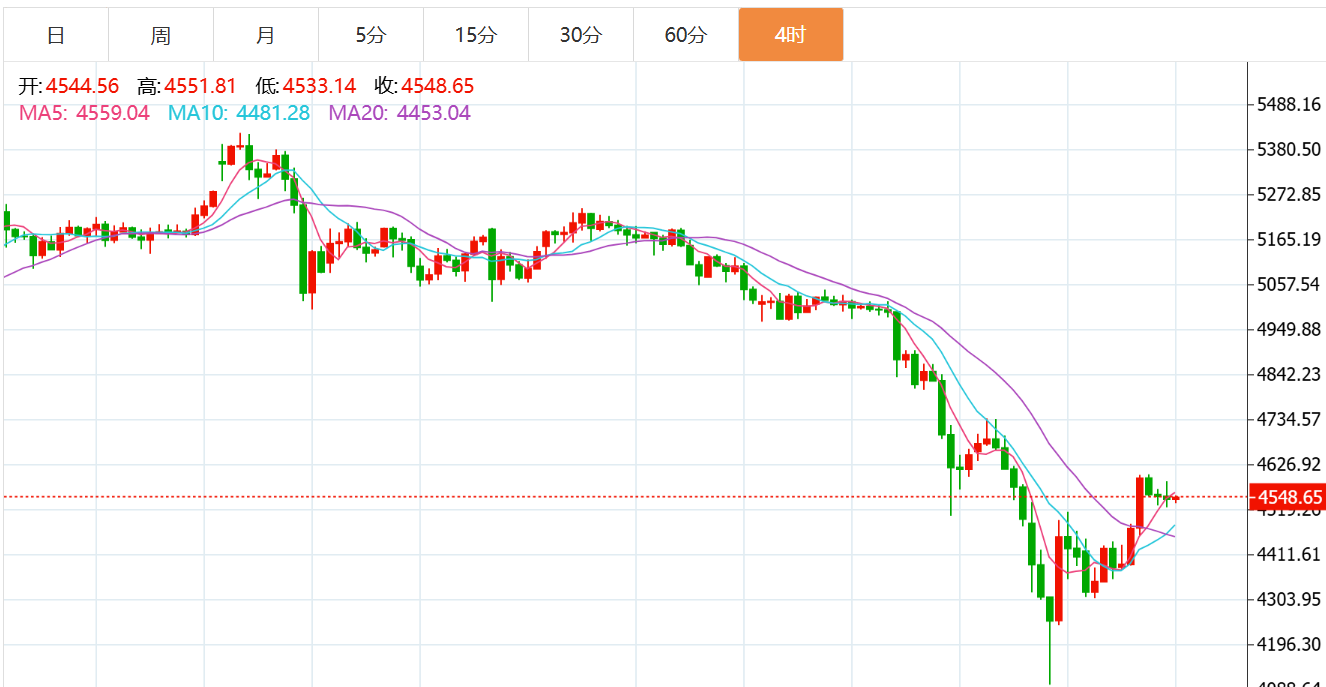Select the 周 (weekly) chart tab
The height and width of the screenshot is (687, 1326).
coord(161,35)
